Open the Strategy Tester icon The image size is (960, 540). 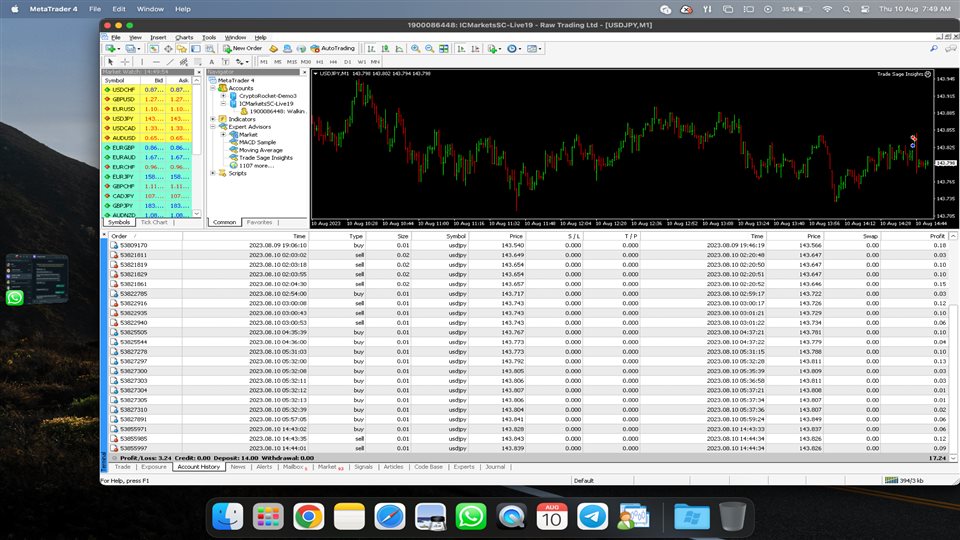(210, 48)
